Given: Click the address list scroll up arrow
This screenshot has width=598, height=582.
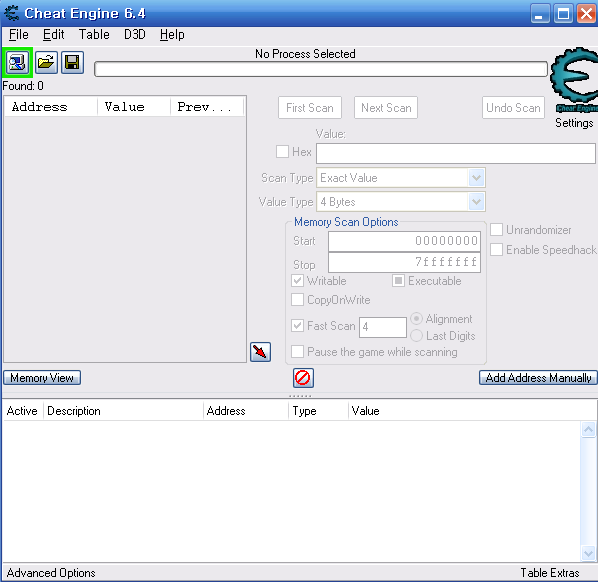Looking at the screenshot, I should 588,430.
